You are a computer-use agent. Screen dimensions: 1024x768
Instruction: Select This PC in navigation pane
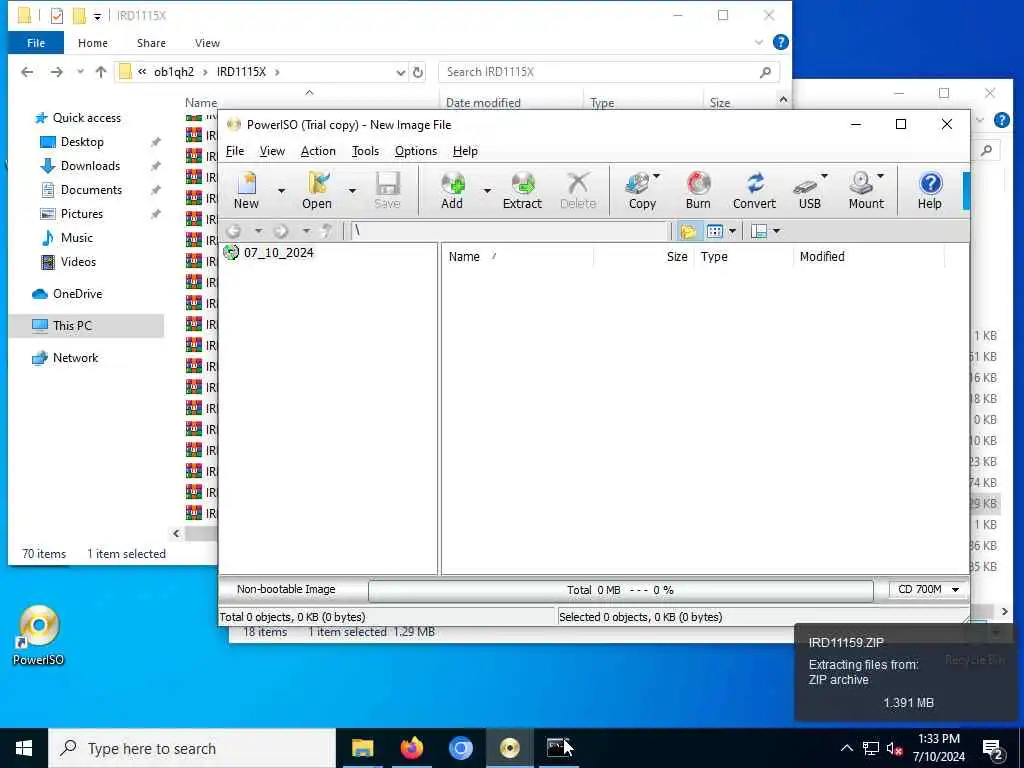[x=72, y=325]
